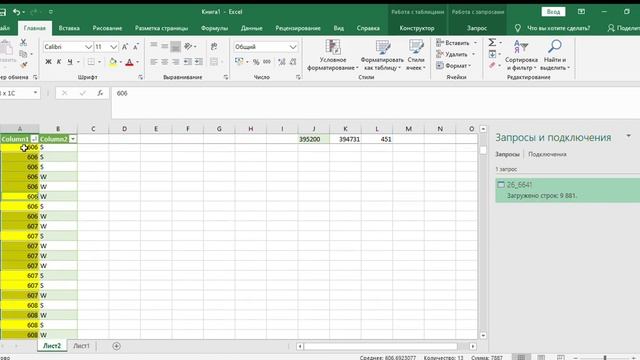
Task: Click the Format Painter brush icon
Action: click(24, 64)
